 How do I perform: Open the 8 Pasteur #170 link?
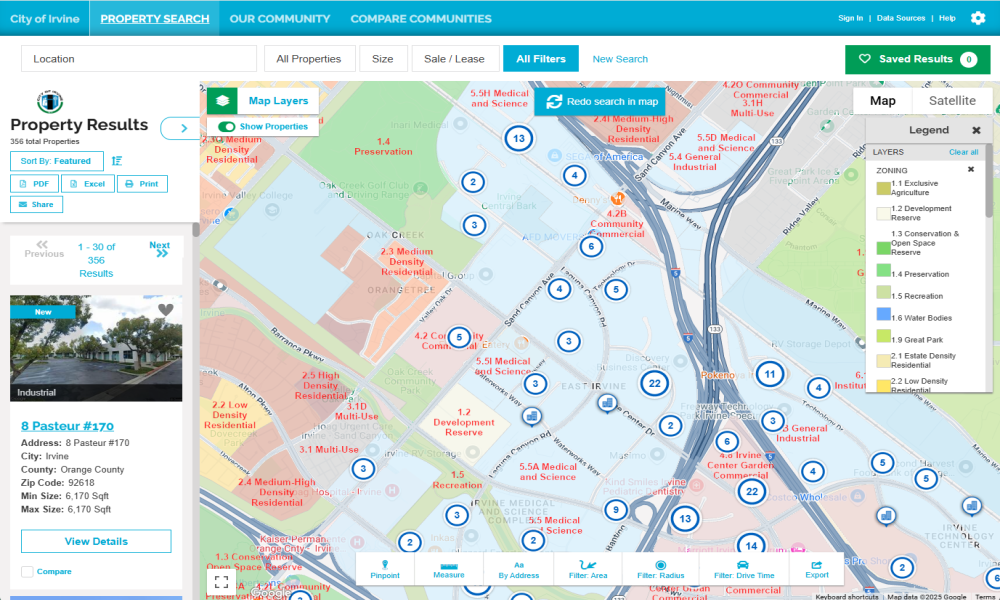point(68,426)
